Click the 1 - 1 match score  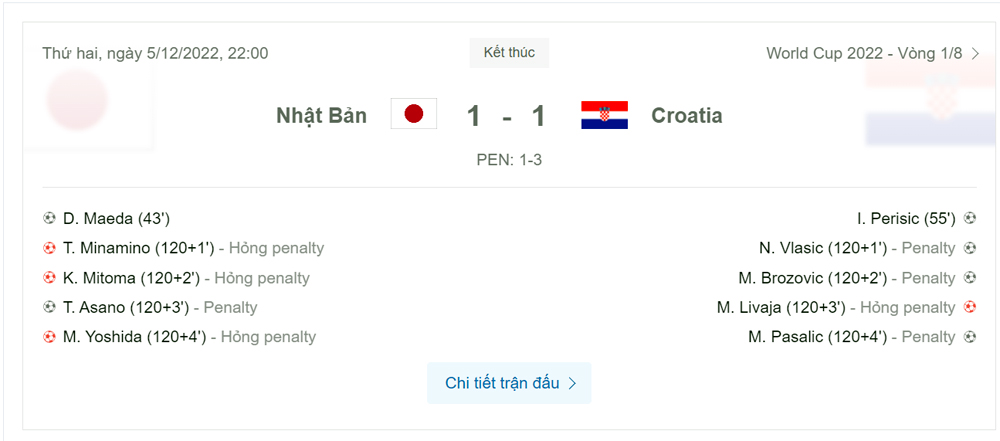coord(507,116)
